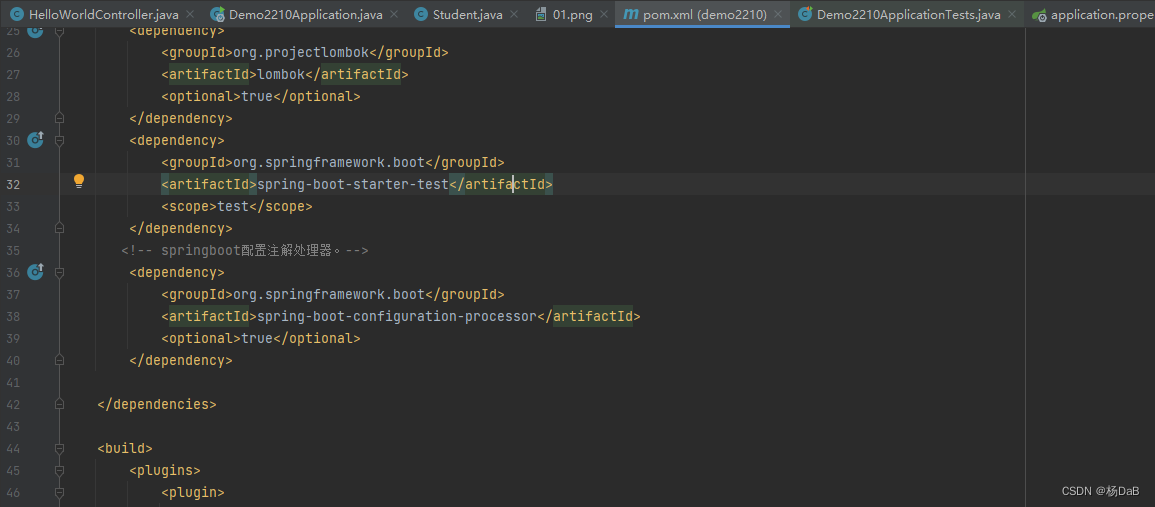
Task: Click line number 43 in the gutter
Action: coord(13,427)
